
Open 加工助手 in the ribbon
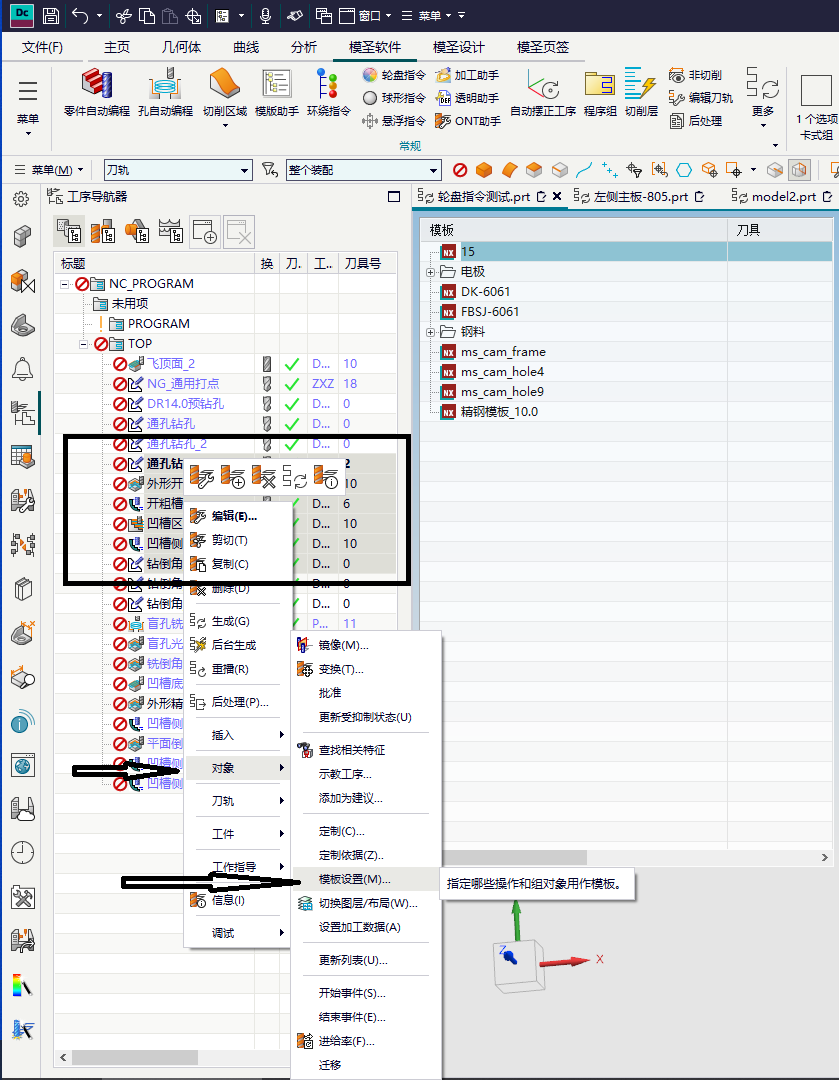(x=467, y=75)
